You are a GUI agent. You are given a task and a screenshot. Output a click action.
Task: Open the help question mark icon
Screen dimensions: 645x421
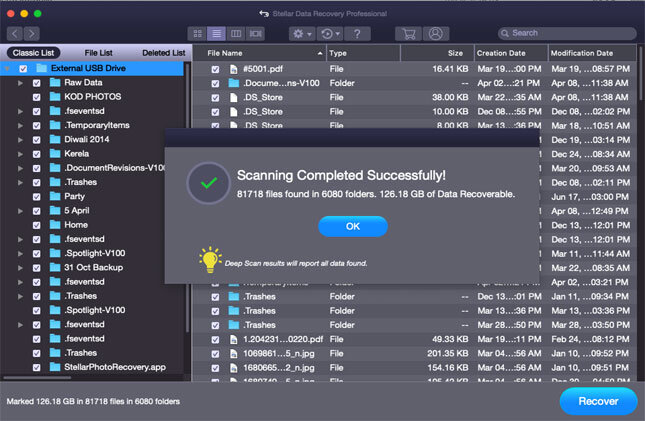357,33
